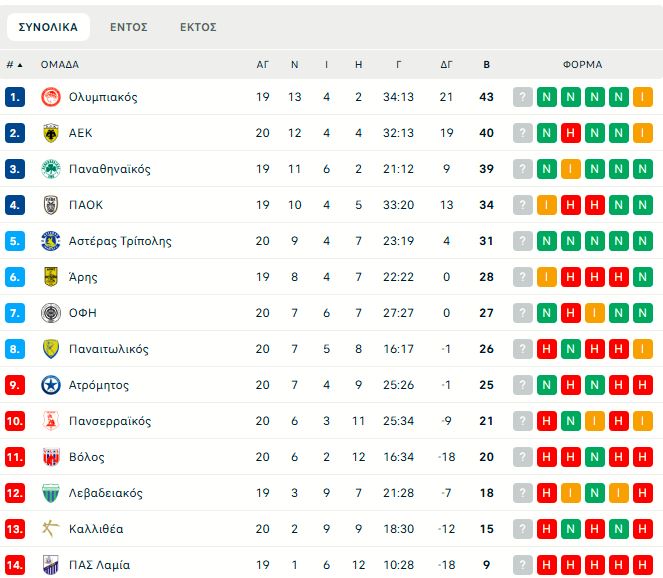Open the ΠΑΣ Λαμία team link
The width and height of the screenshot is (663, 578).
coord(99,565)
